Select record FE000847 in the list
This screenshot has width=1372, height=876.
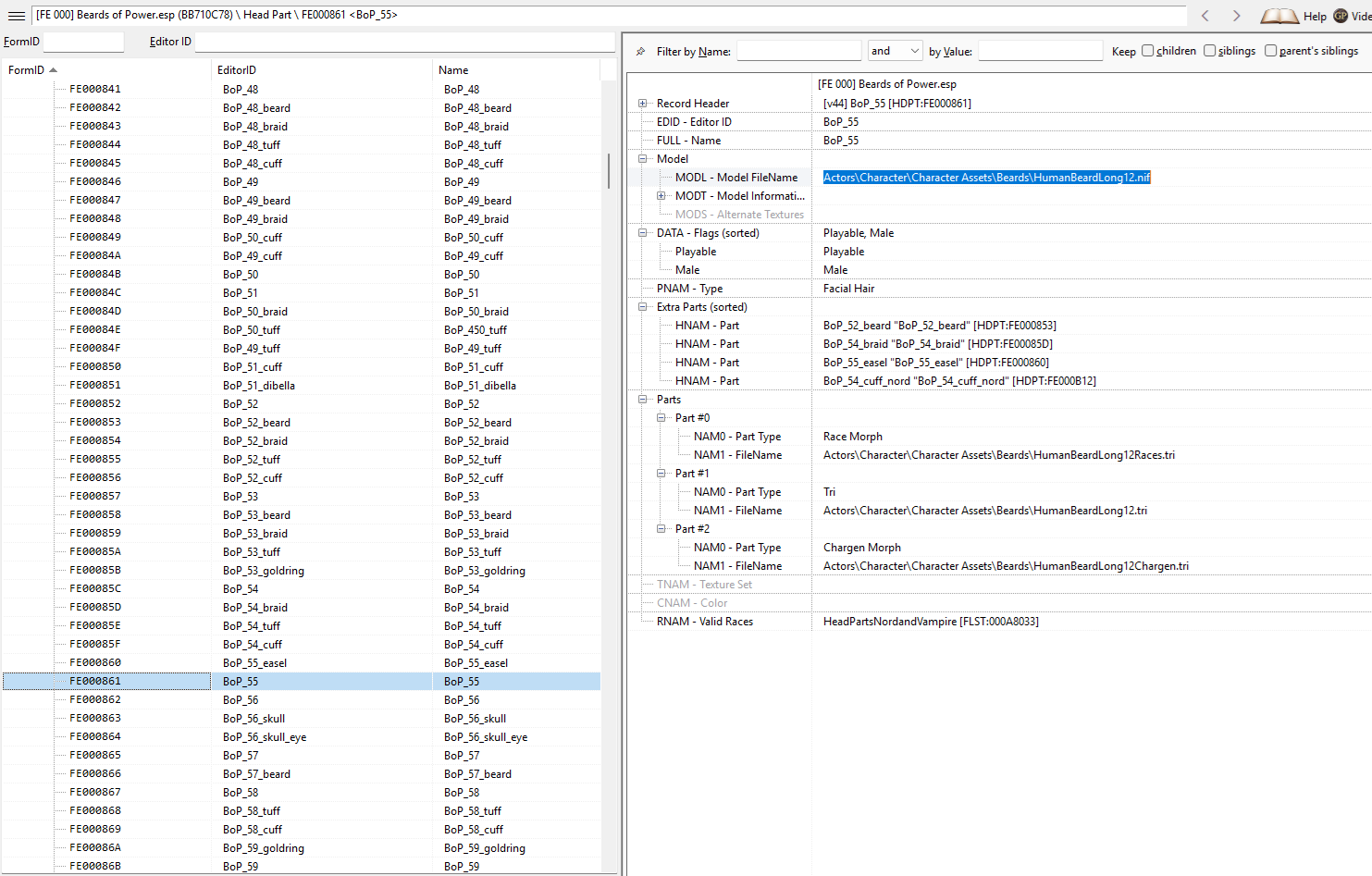(301, 200)
